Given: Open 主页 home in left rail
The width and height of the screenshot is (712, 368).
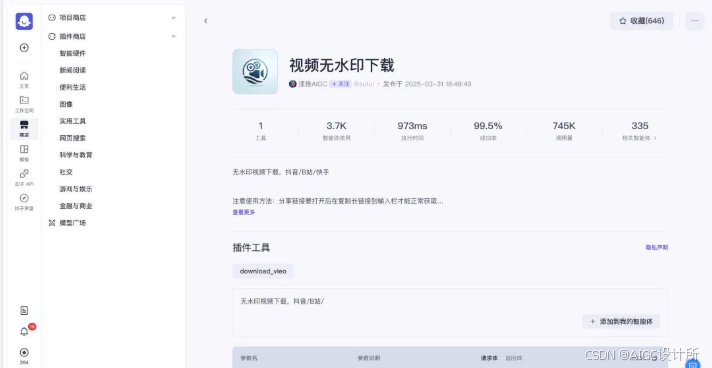Looking at the screenshot, I should [x=24, y=80].
